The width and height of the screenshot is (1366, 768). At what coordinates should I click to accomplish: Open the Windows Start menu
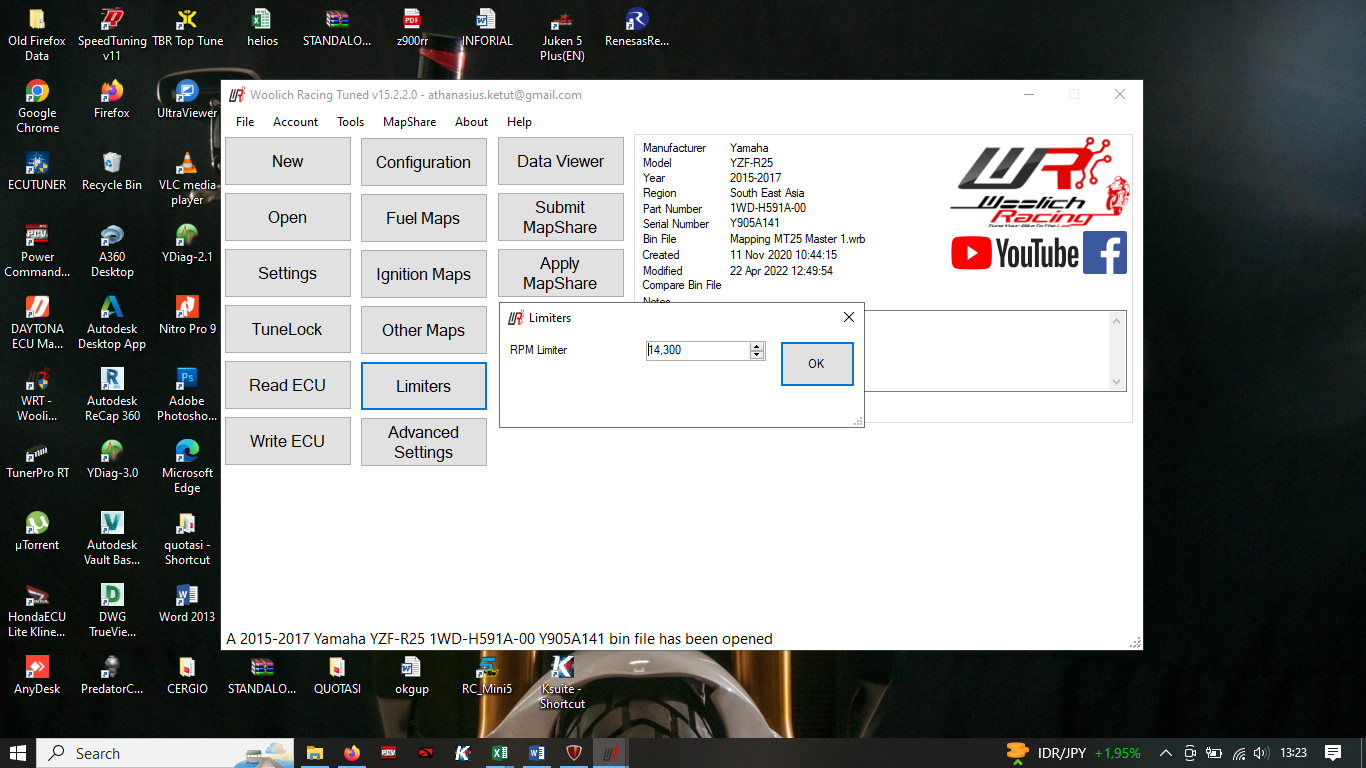(18, 753)
